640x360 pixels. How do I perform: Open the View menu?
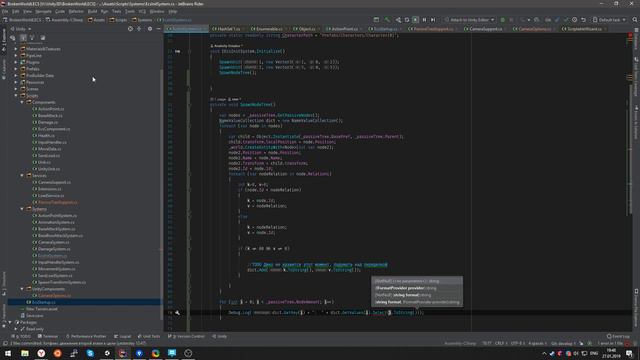(27, 11)
